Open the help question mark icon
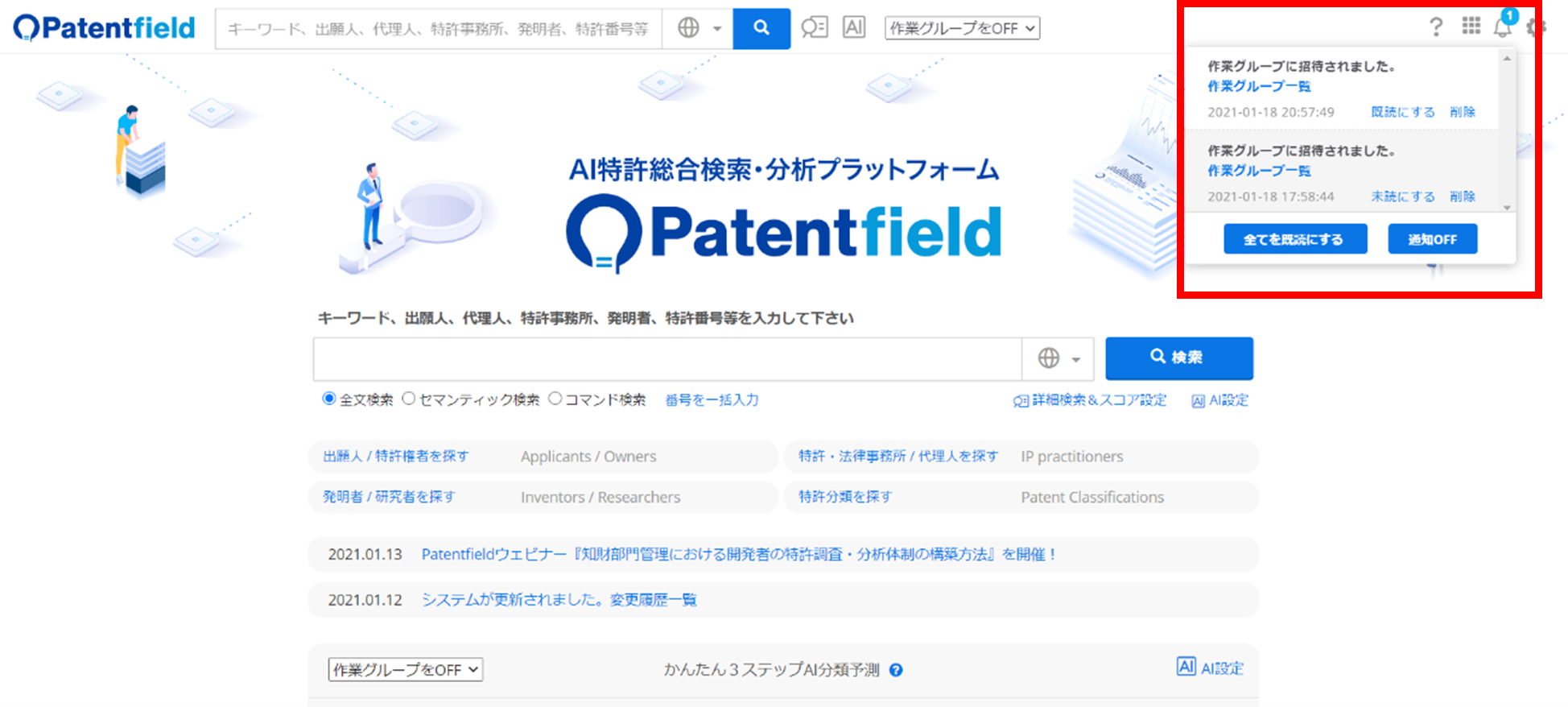This screenshot has height=707, width=1568. (1436, 27)
